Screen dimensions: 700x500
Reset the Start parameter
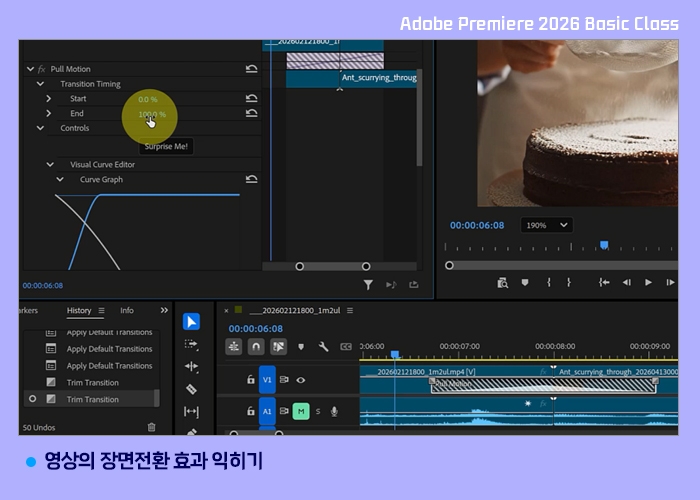point(252,98)
